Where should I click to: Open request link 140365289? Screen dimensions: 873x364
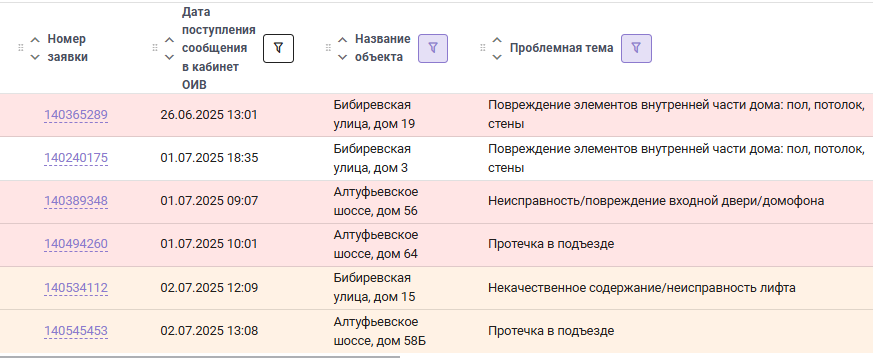pos(76,115)
